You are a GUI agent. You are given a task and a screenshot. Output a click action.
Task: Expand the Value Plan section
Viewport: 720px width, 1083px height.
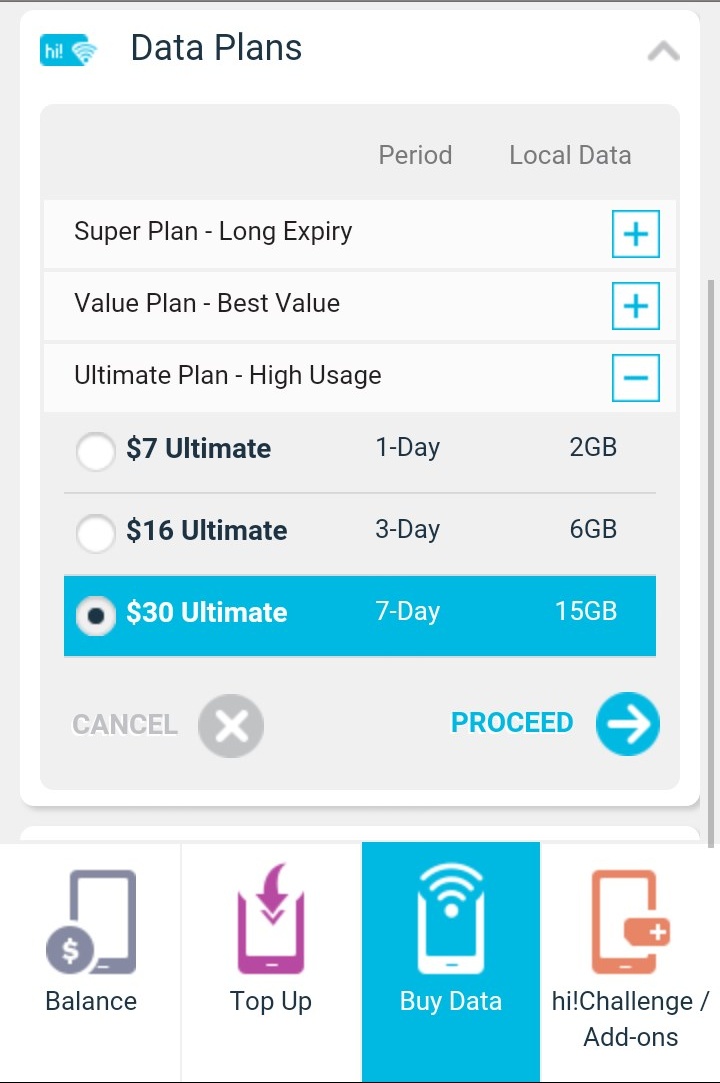[x=636, y=306]
